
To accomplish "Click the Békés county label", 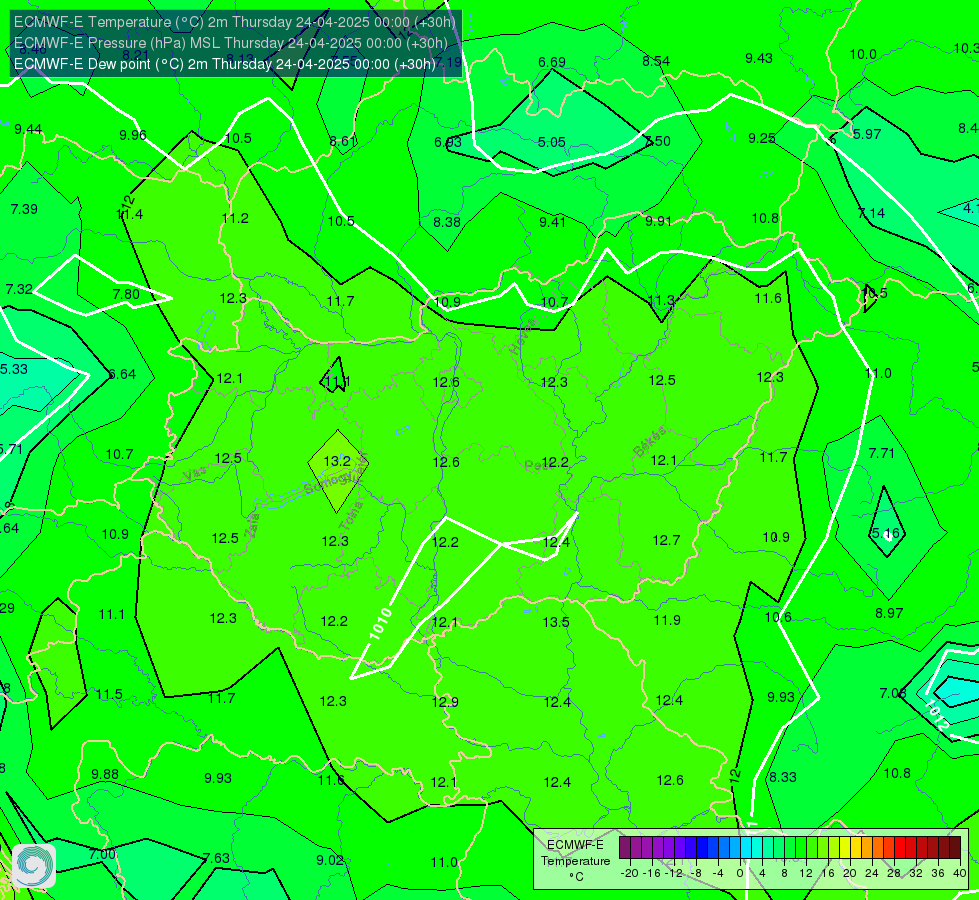I will click(x=649, y=442).
